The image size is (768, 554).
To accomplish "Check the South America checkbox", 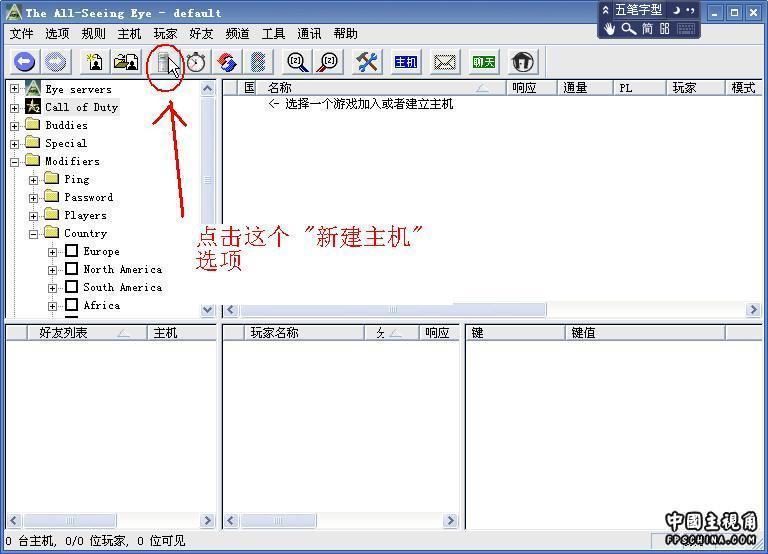I will coord(72,287).
